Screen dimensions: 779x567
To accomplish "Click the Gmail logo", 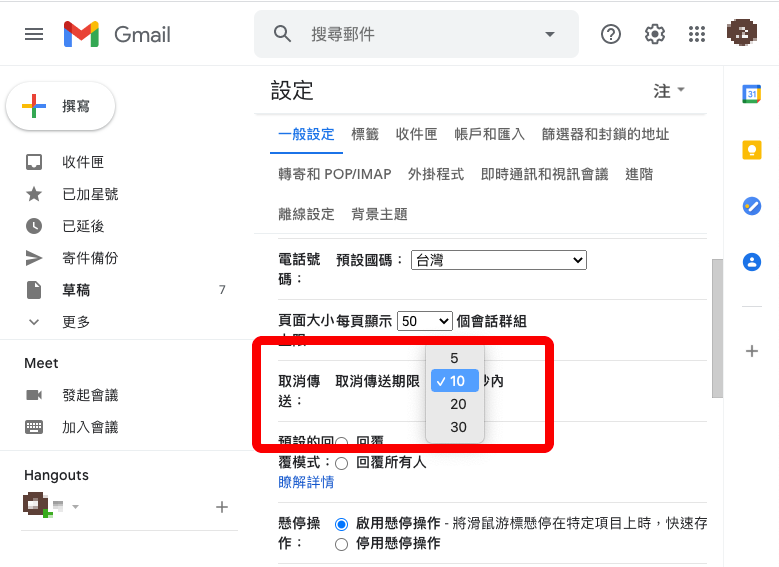I will pos(117,34).
